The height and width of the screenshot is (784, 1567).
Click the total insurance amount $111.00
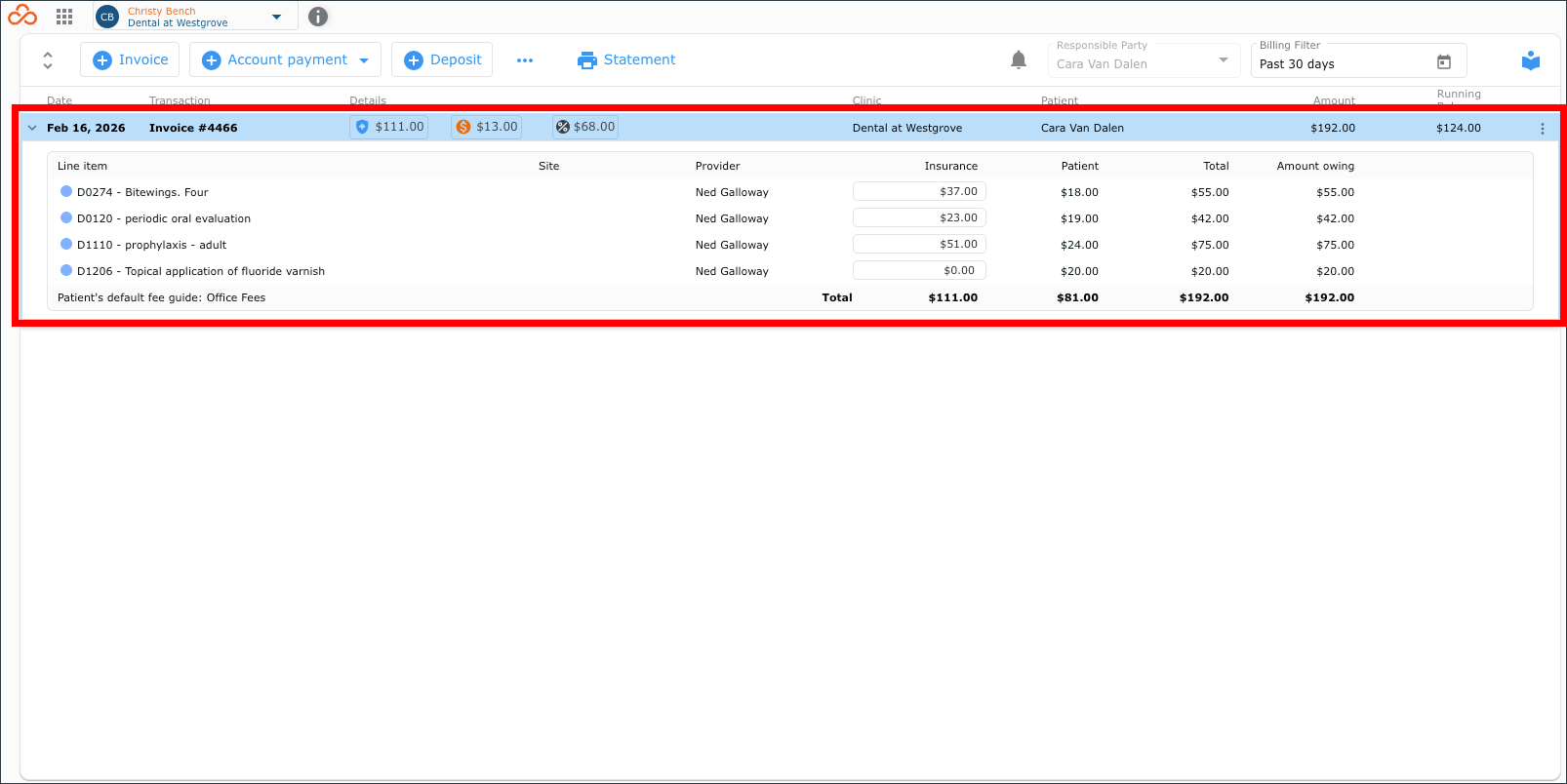click(953, 297)
